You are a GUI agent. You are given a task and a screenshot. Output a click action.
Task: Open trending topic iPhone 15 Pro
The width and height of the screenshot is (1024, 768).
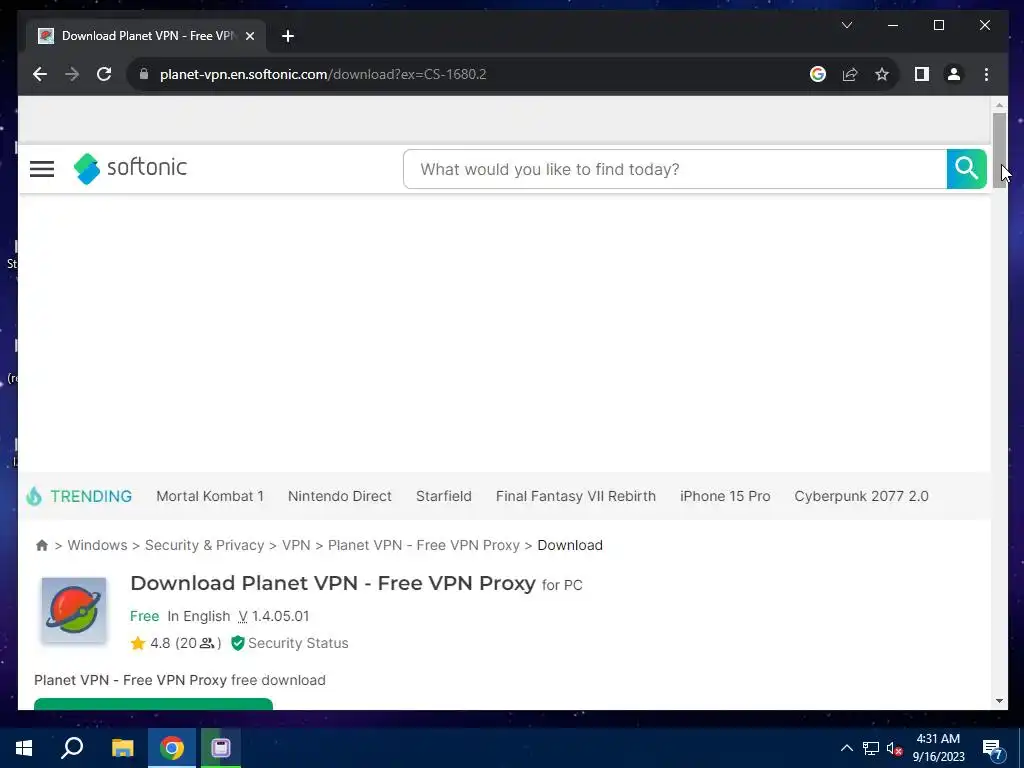click(x=725, y=496)
